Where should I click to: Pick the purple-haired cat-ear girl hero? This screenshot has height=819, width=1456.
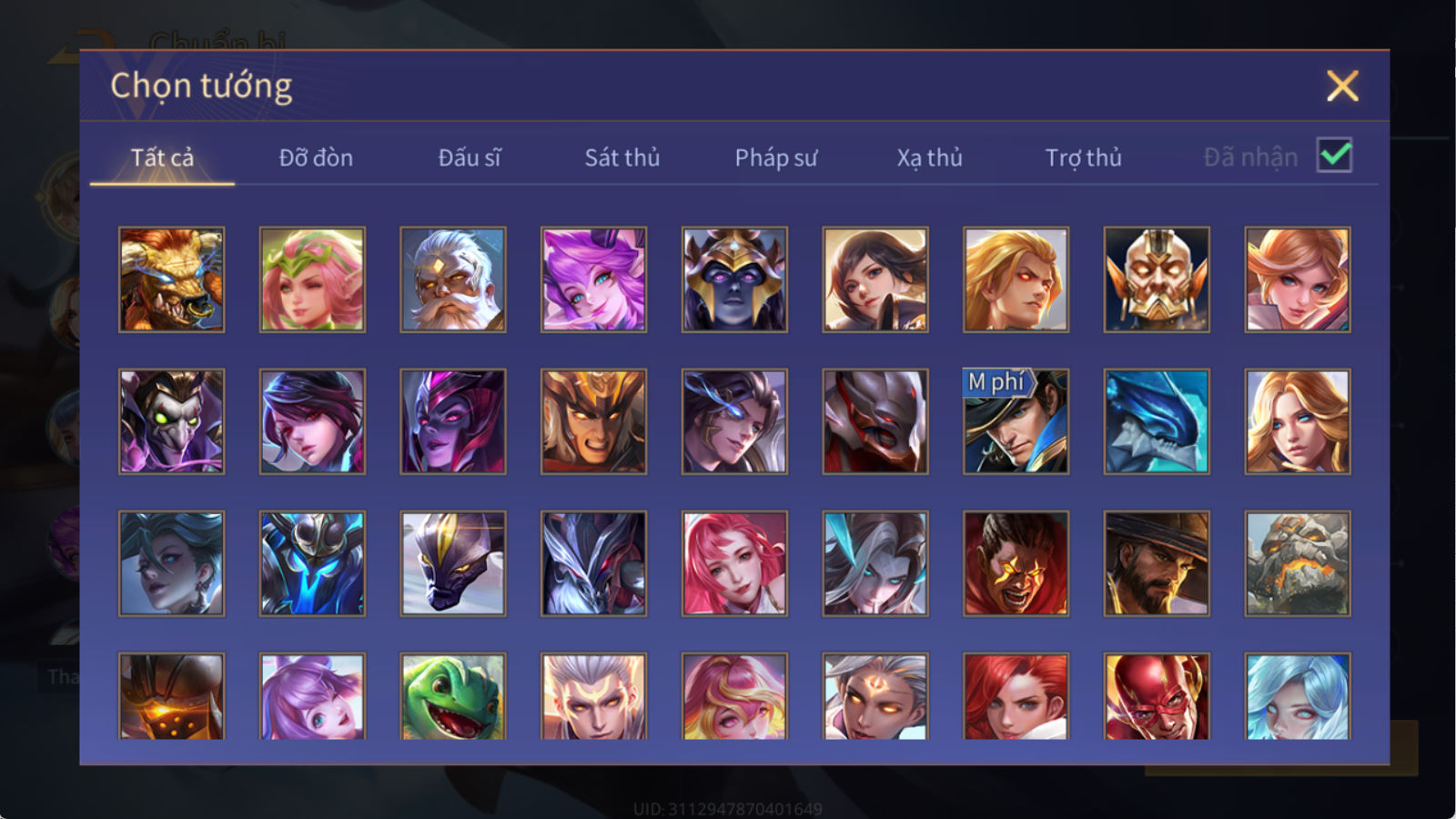tap(593, 279)
